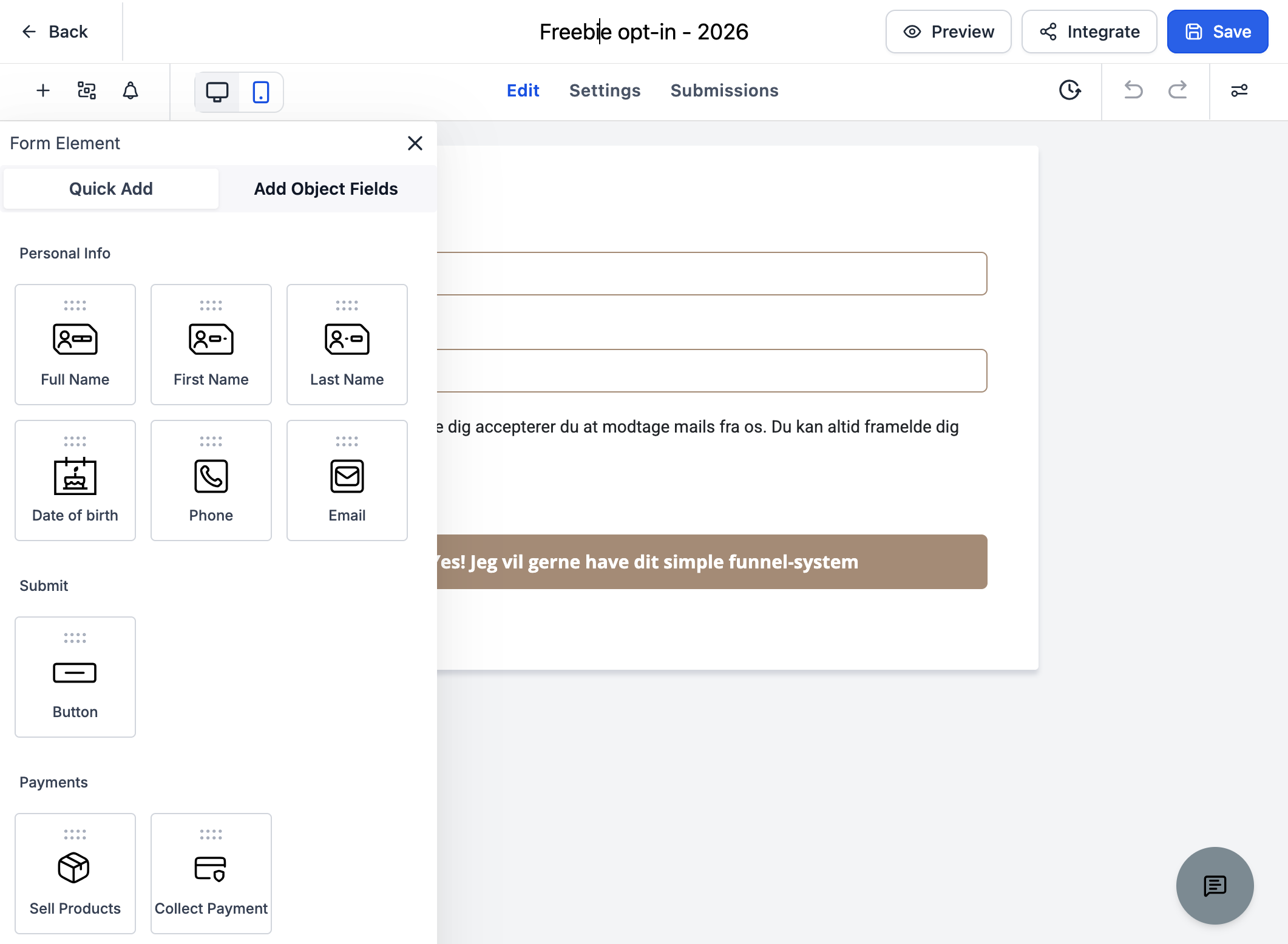1288x944 pixels.
Task: Add the Phone field
Action: tap(211, 480)
